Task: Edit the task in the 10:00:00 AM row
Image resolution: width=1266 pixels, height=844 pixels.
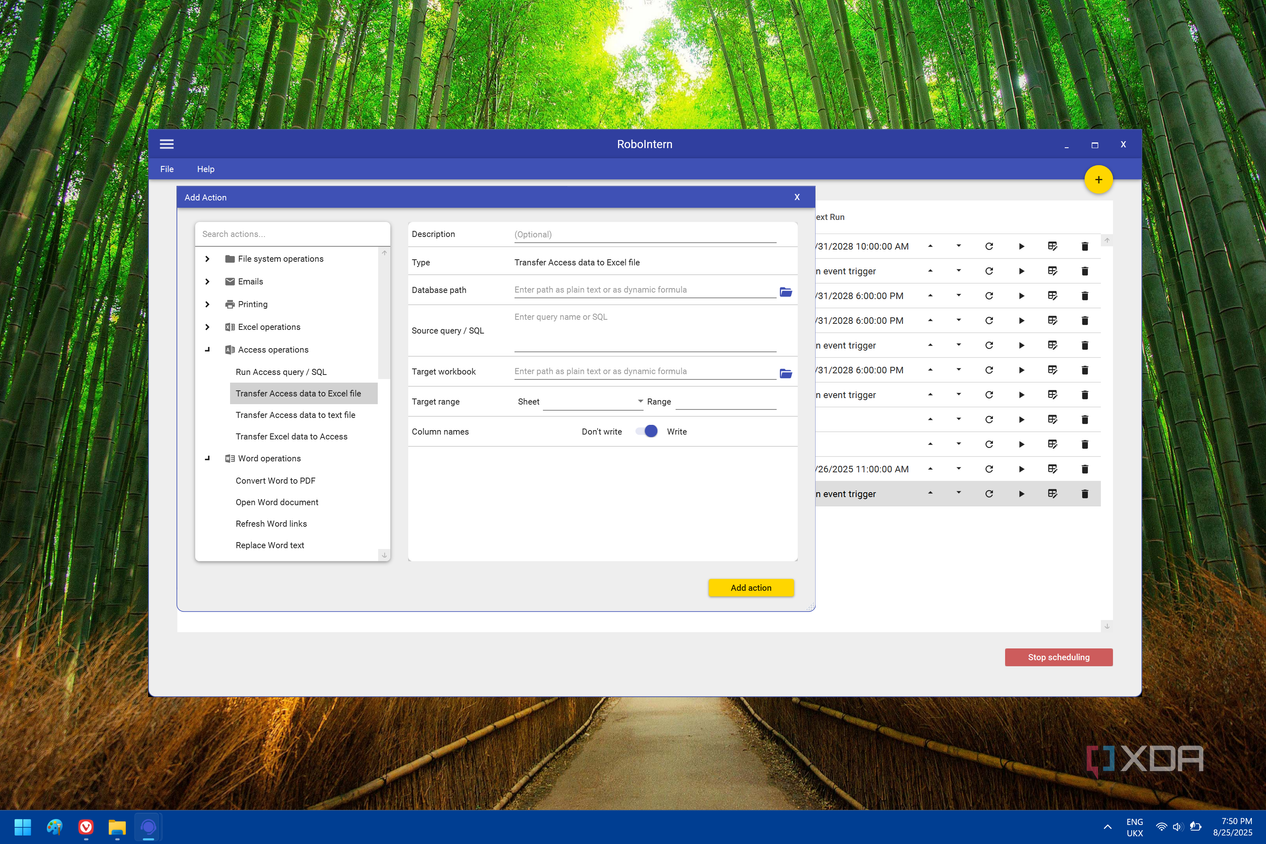Action: (1052, 246)
